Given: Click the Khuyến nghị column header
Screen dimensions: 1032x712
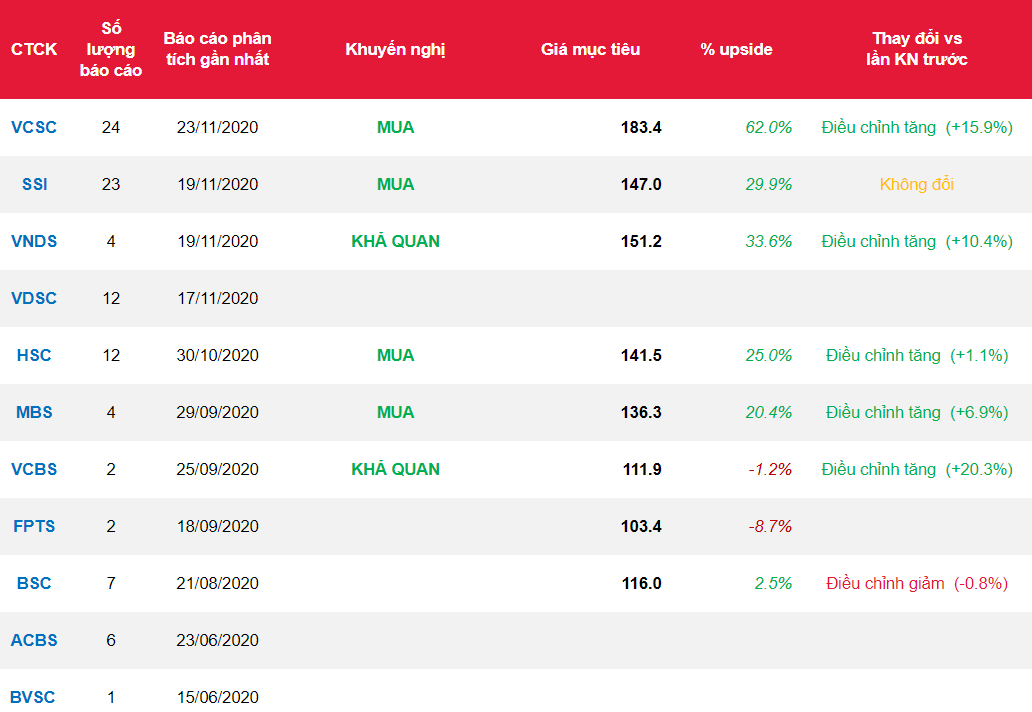Looking at the screenshot, I should (395, 49).
